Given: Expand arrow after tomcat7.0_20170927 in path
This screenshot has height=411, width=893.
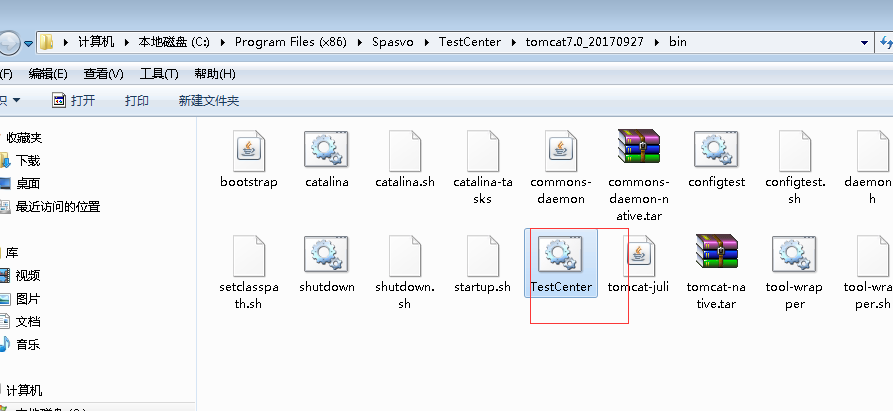Looking at the screenshot, I should pyautogui.click(x=657, y=42).
